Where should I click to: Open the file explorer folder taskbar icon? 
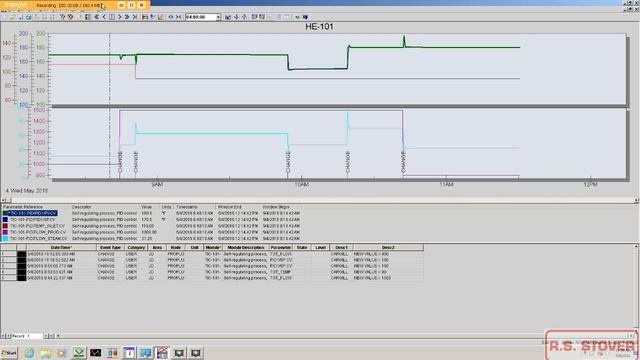pos(45,353)
